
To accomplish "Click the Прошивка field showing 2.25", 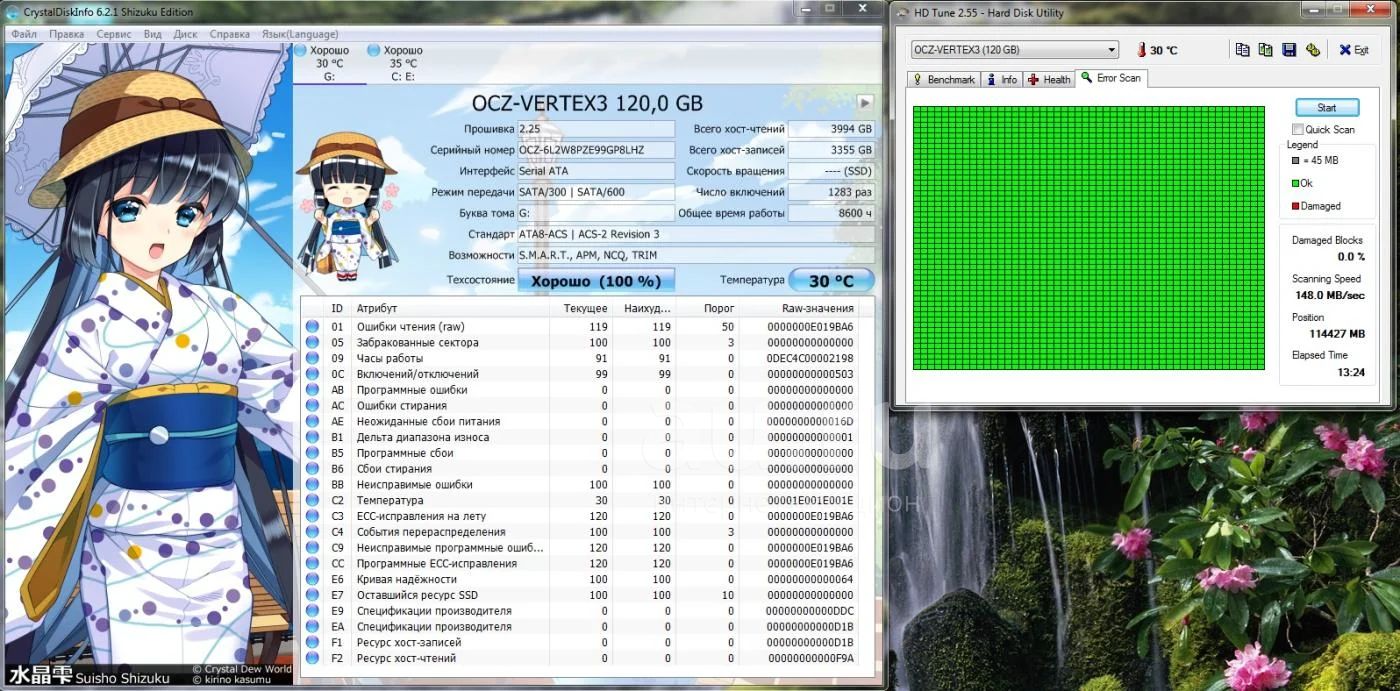I will pos(596,129).
